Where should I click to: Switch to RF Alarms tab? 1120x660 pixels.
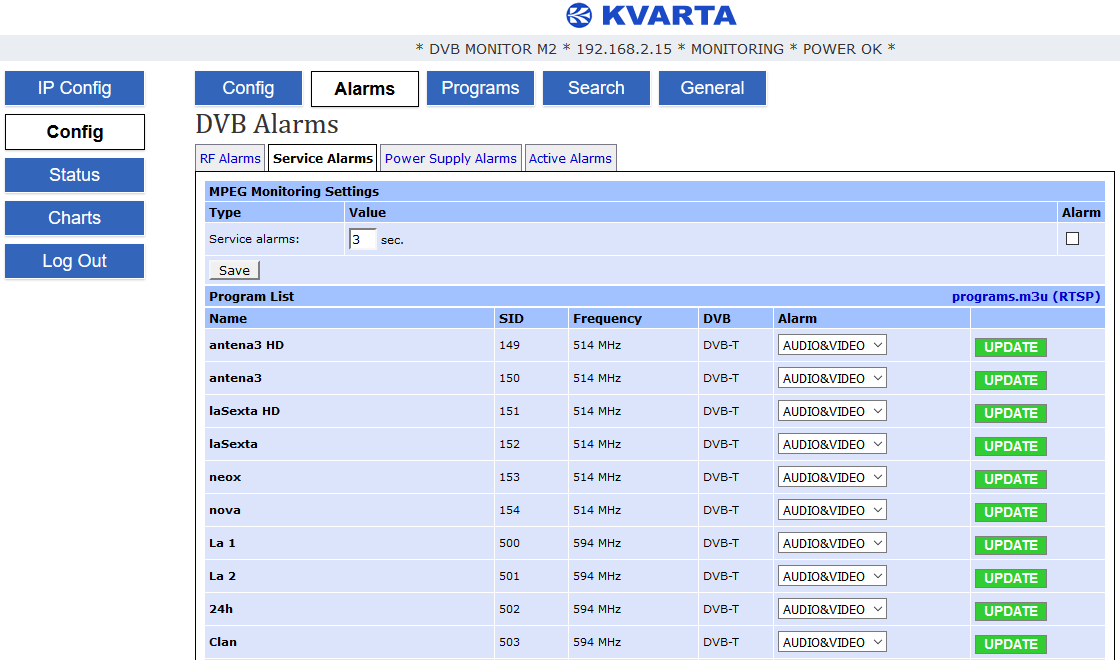[x=230, y=159]
